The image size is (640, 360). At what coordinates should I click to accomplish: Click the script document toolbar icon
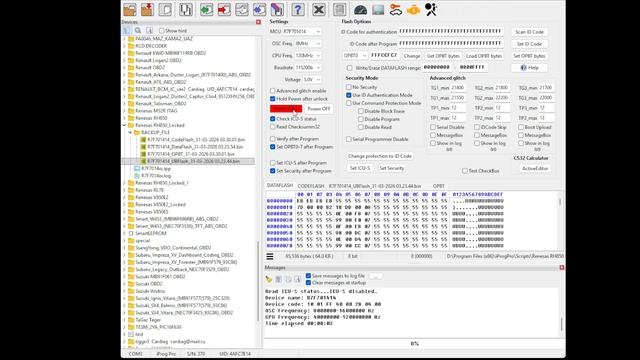click(339, 9)
